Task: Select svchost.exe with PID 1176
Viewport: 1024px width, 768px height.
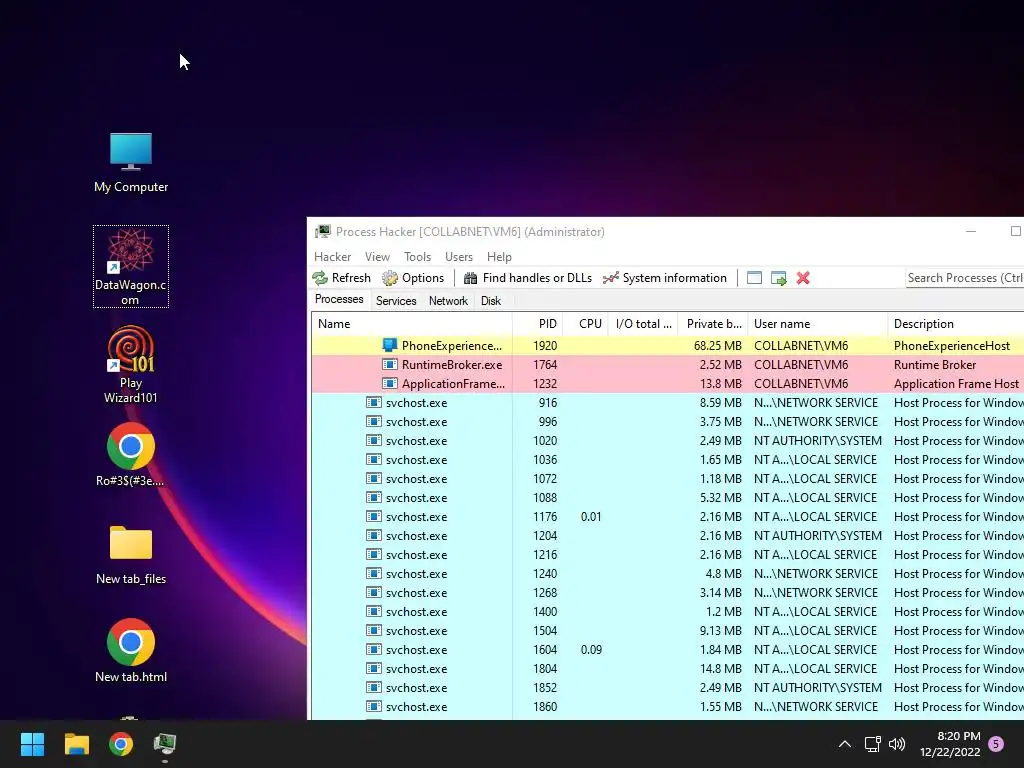Action: tap(667, 517)
